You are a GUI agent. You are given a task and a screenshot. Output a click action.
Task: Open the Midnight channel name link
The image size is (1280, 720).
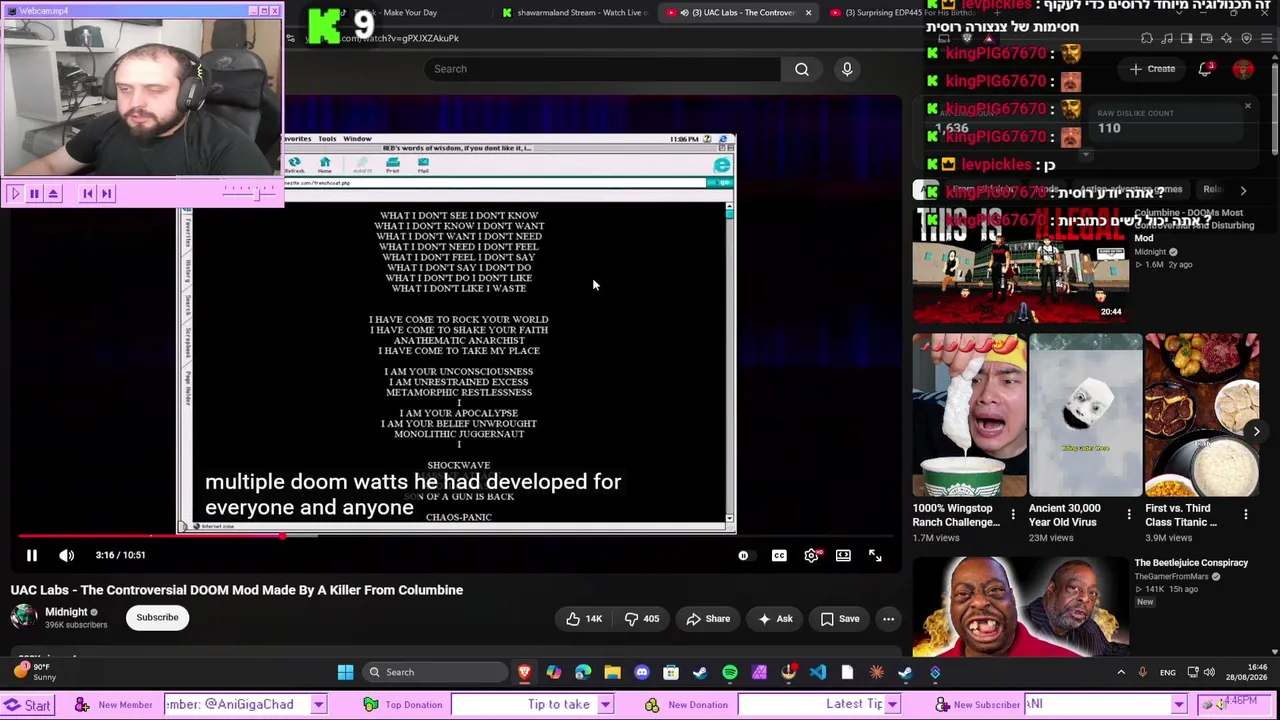coord(66,612)
